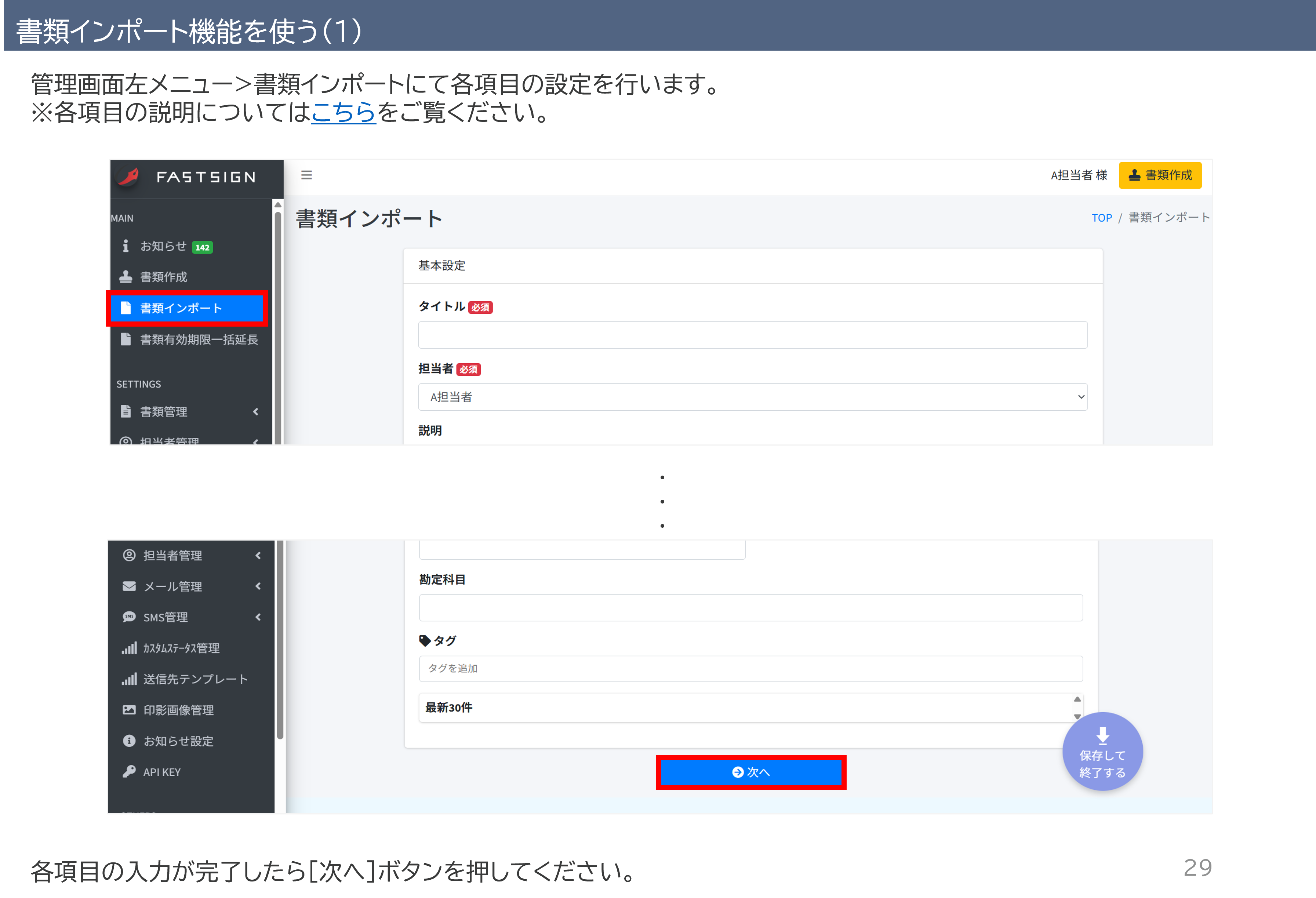Click the お知らせ設定 info circle icon

point(129,741)
